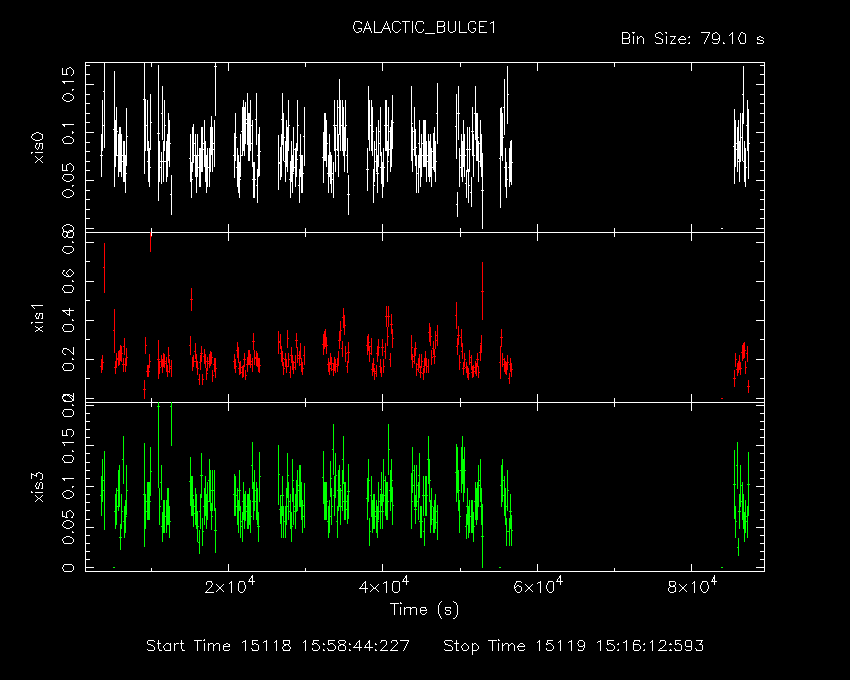The image size is (850, 680).
Task: Click the xis0 axis label
Action: tap(38, 148)
